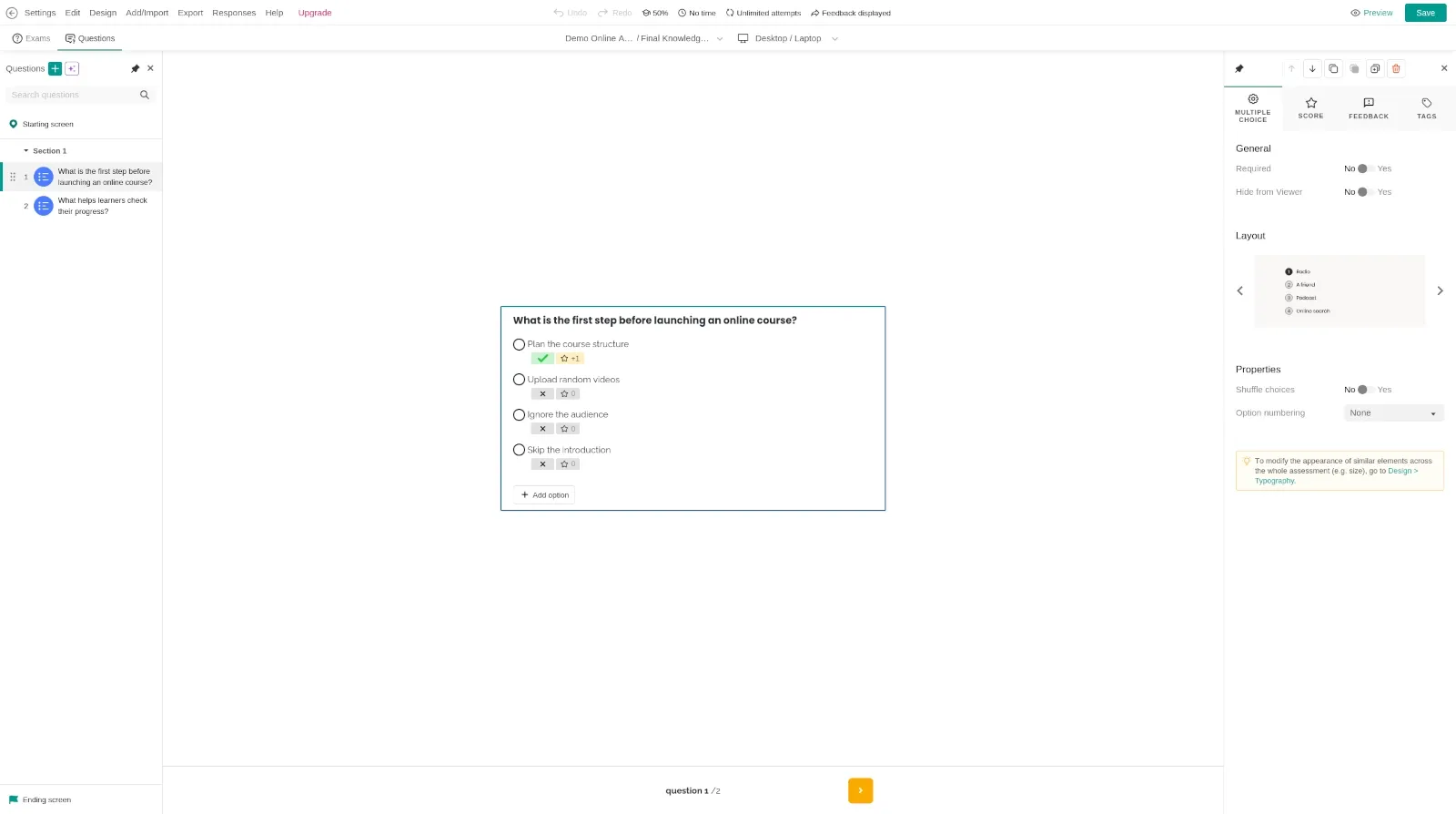
Task: Open the Tags tab in properties panel
Action: [x=1427, y=108]
